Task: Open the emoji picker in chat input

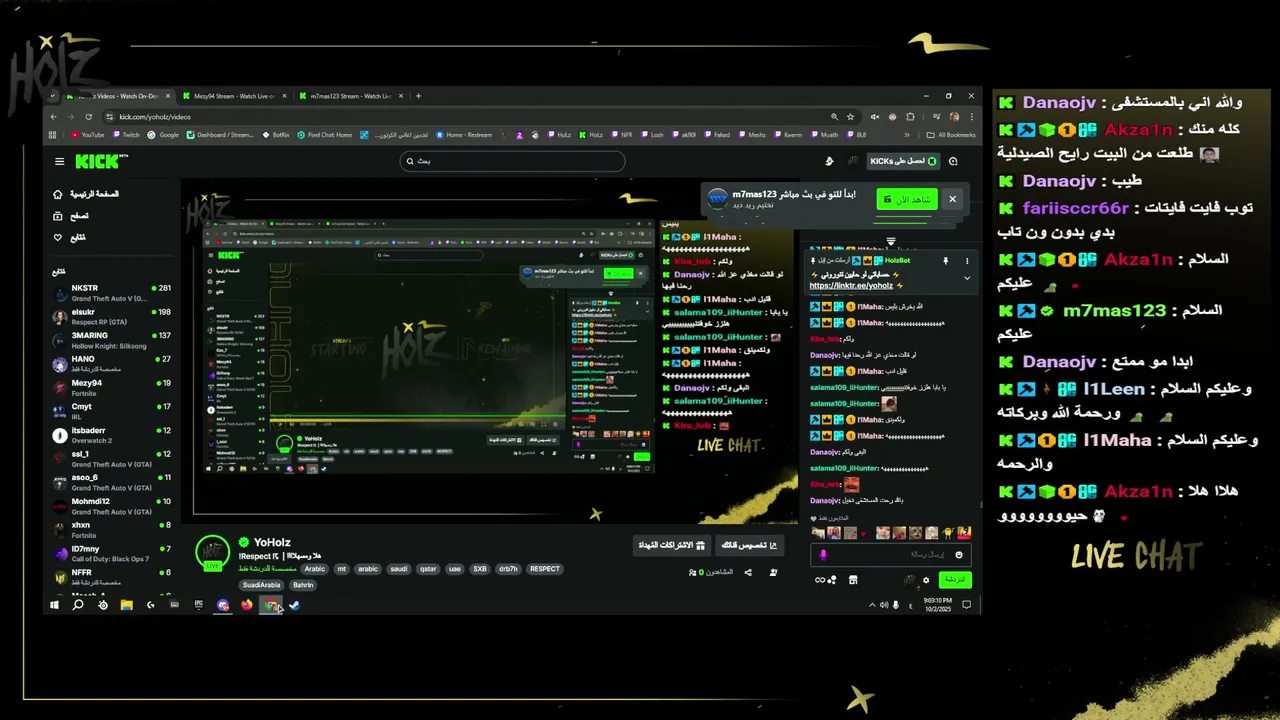Action: pos(959,554)
